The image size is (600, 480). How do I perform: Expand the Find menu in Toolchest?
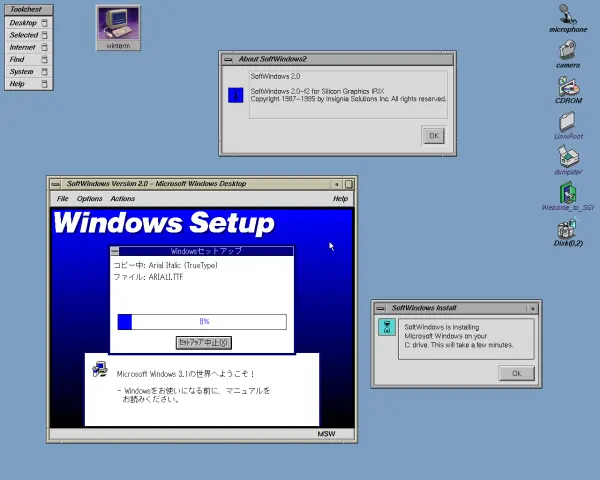[29, 59]
